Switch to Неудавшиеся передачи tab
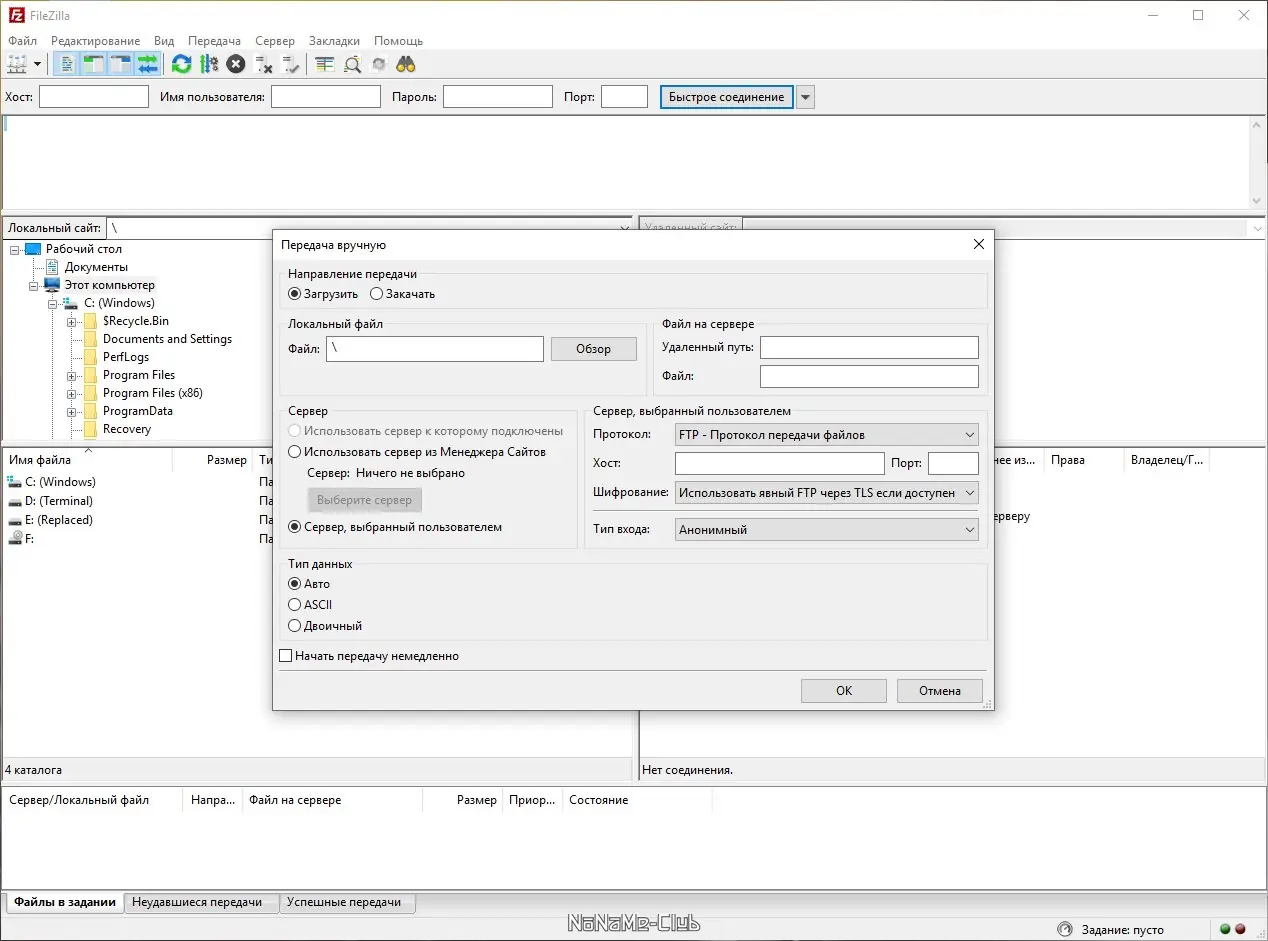1268x941 pixels. coord(201,902)
